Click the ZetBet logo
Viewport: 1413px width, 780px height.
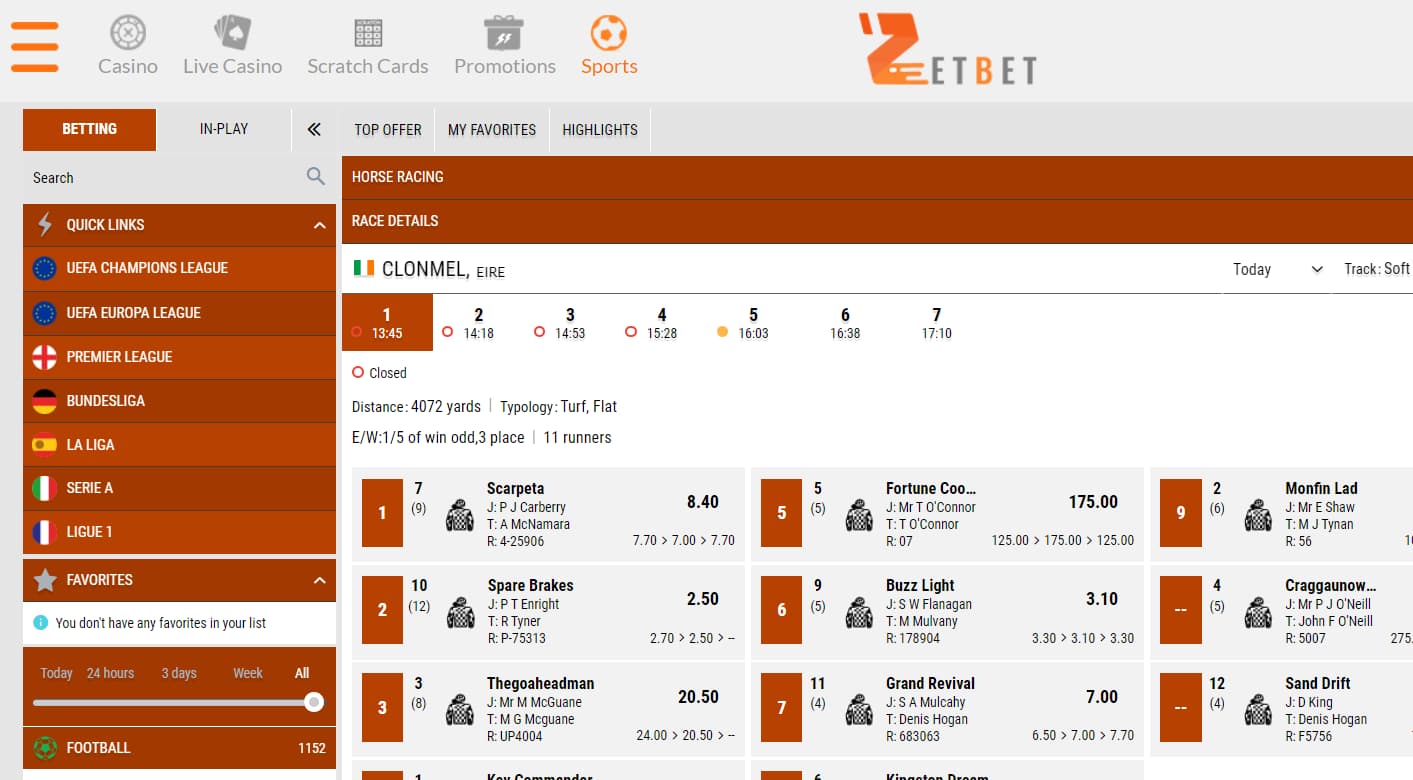pyautogui.click(x=947, y=50)
